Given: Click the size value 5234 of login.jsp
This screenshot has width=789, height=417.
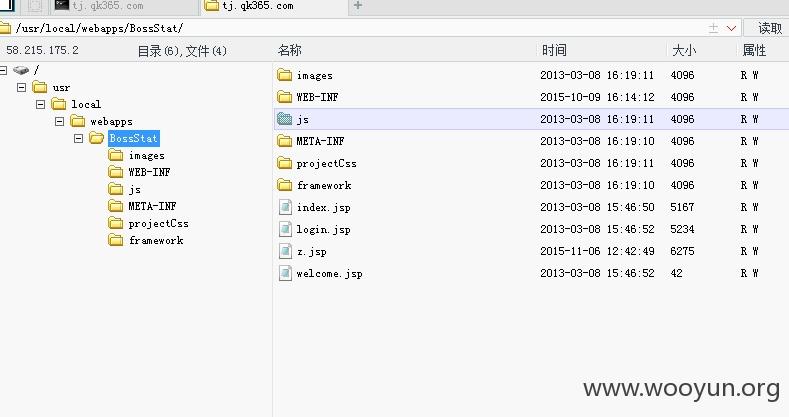Looking at the screenshot, I should (x=682, y=229).
